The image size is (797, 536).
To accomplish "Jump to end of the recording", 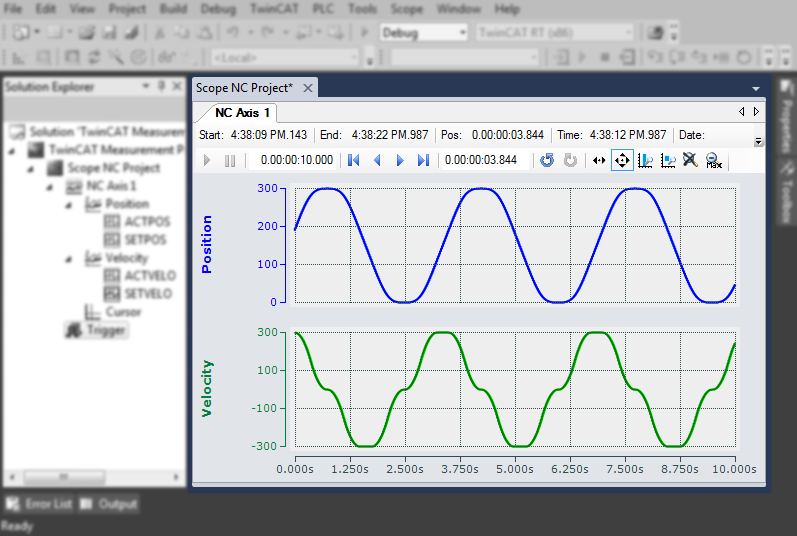I will point(423,161).
